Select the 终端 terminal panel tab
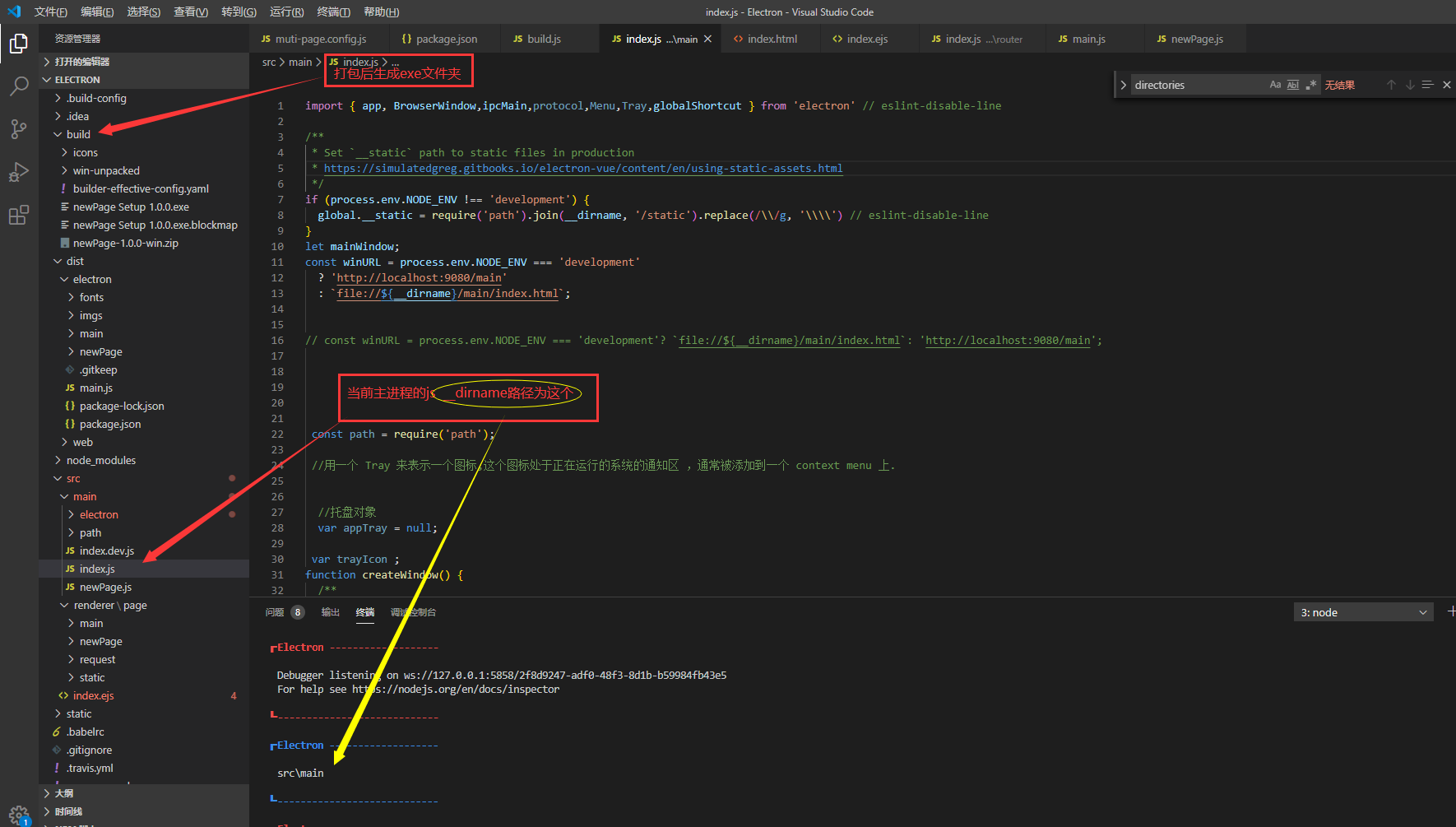1456x827 pixels. [x=365, y=612]
